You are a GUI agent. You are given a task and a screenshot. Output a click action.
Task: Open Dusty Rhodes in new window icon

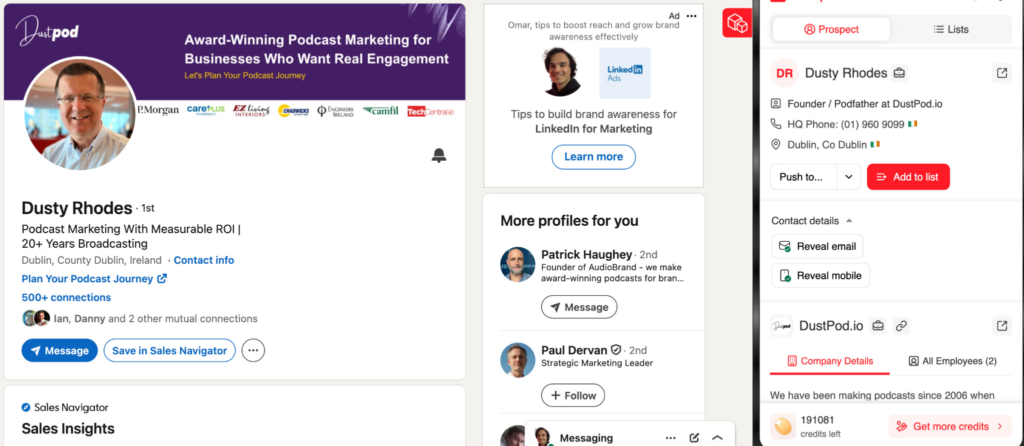[x=1002, y=72]
